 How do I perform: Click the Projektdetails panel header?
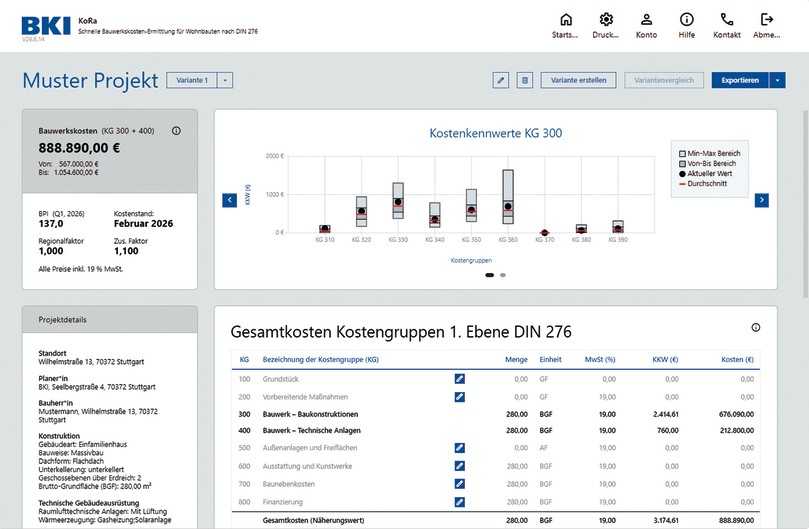click(x=110, y=320)
